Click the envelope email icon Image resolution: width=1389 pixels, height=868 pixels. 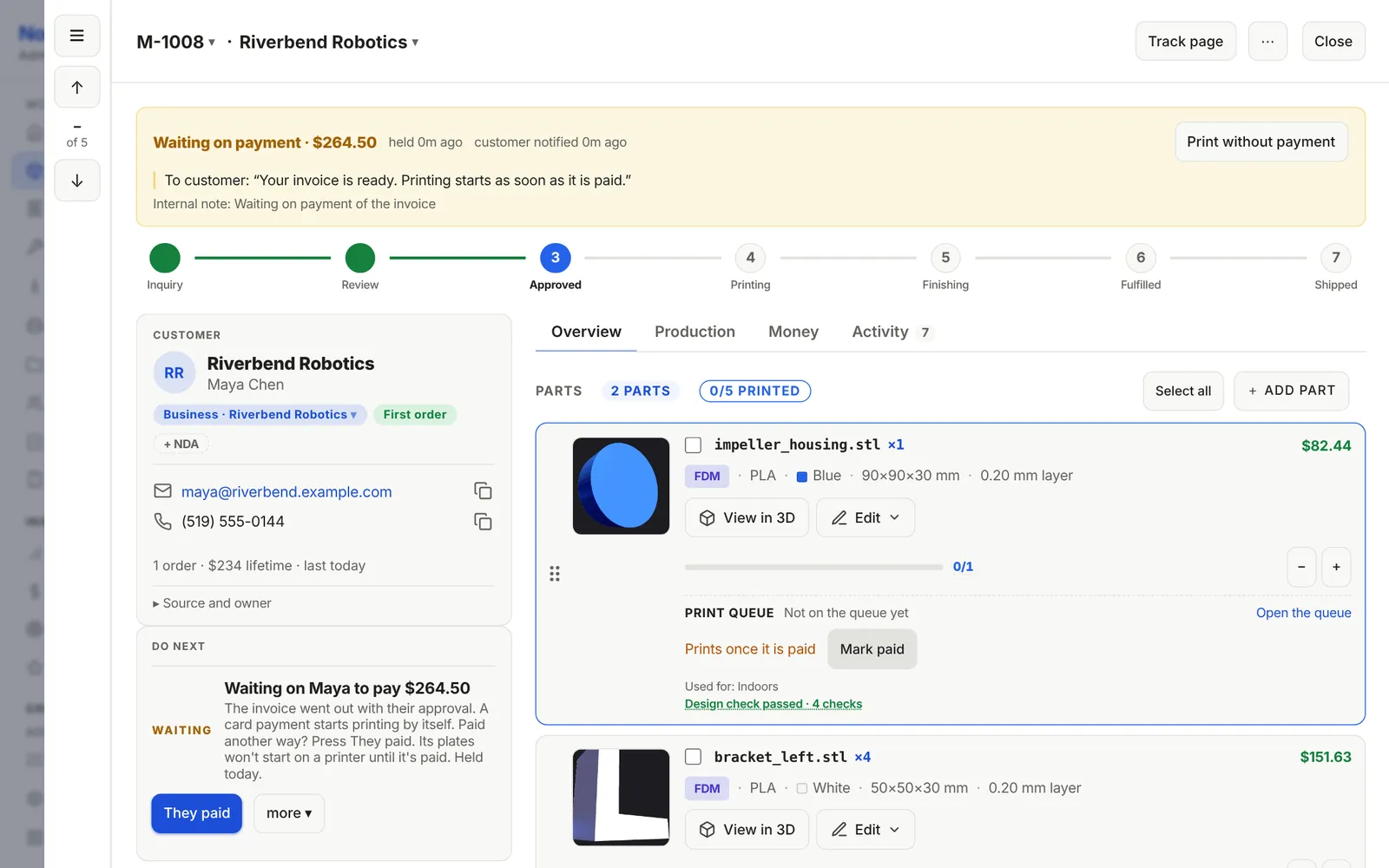[x=162, y=491]
